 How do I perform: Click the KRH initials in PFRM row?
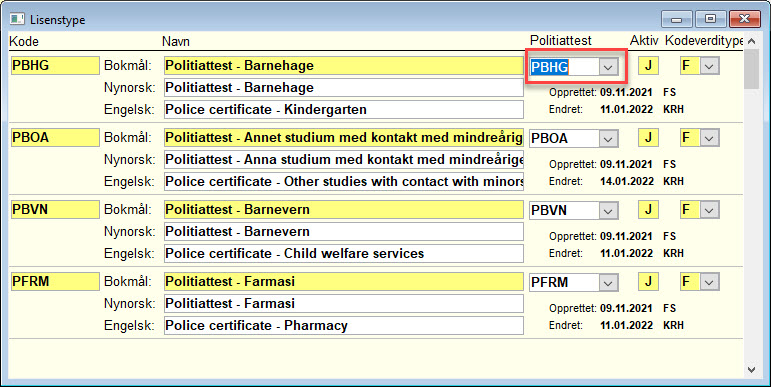pos(673,326)
